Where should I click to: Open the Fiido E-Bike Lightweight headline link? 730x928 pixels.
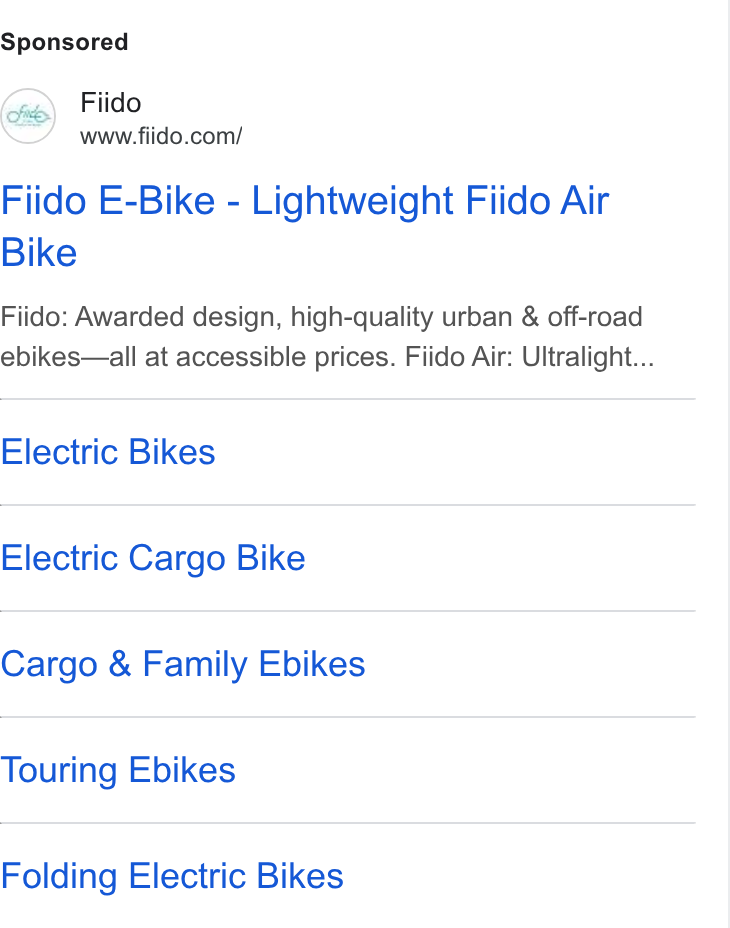304,226
